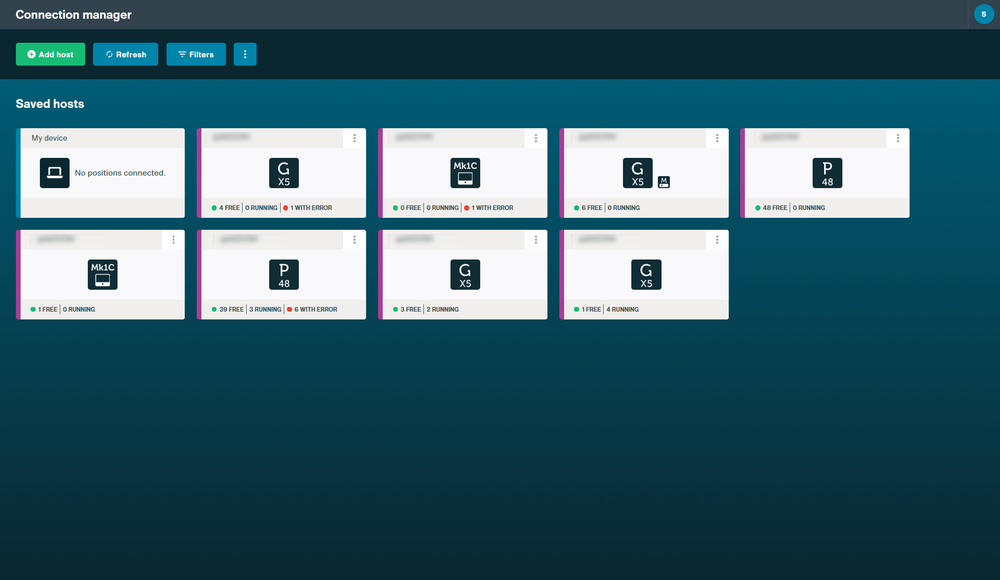Select the P48 icon on the 48 FREE host
Viewport: 1000px width, 580px height.
click(x=827, y=173)
